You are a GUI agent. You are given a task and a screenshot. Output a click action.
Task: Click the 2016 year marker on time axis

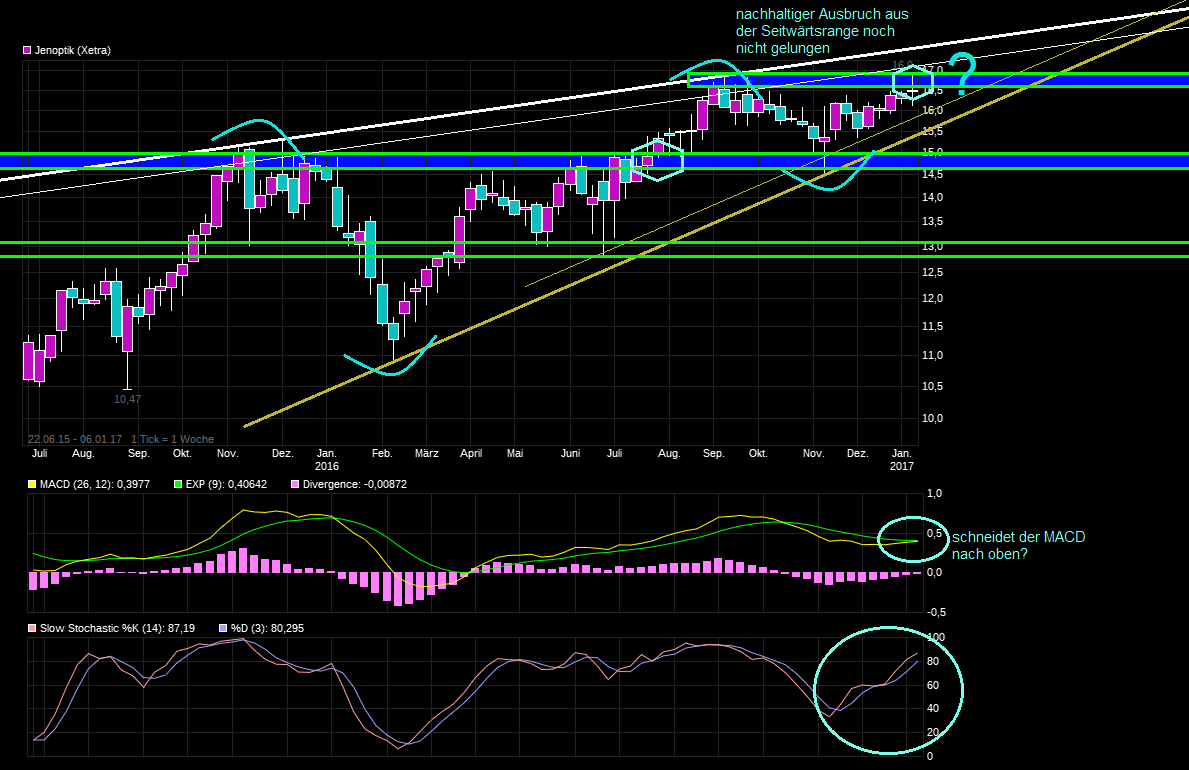(327, 466)
